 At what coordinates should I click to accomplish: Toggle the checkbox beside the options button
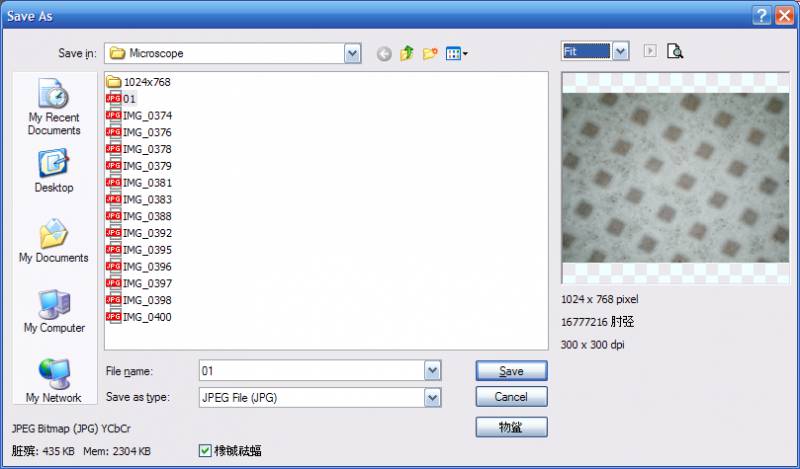pos(206,451)
